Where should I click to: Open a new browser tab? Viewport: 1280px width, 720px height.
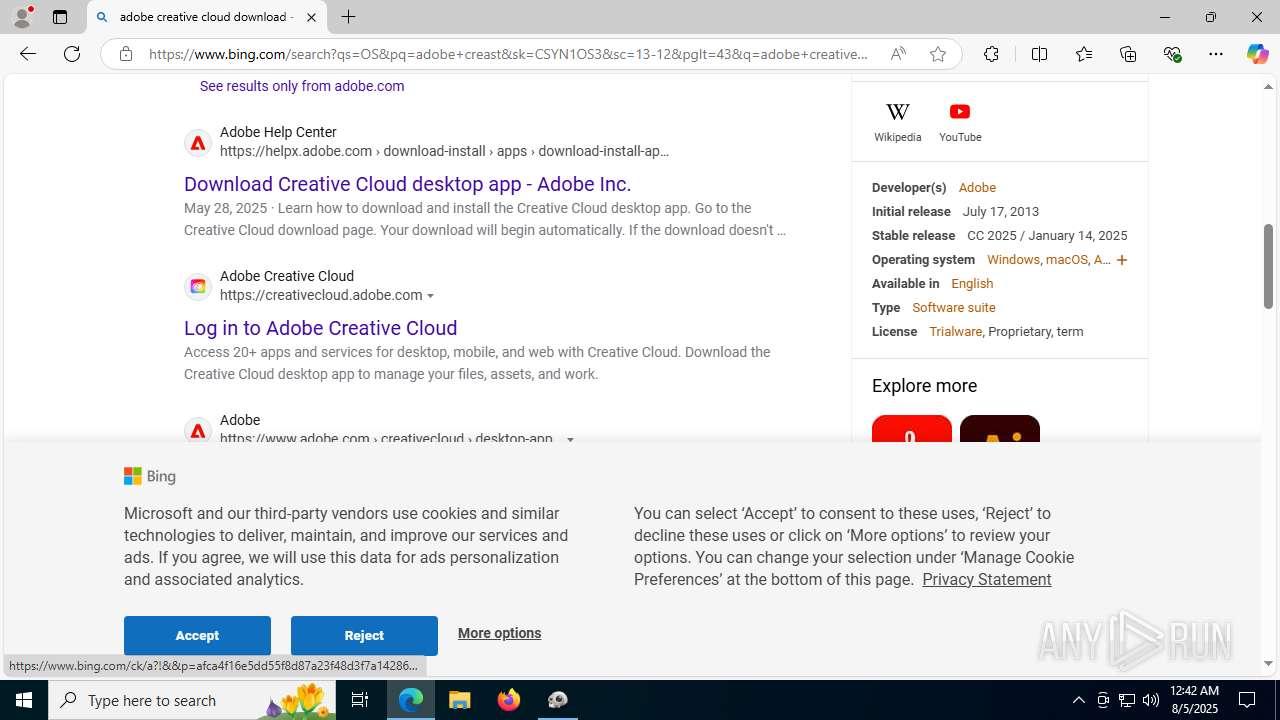348,17
